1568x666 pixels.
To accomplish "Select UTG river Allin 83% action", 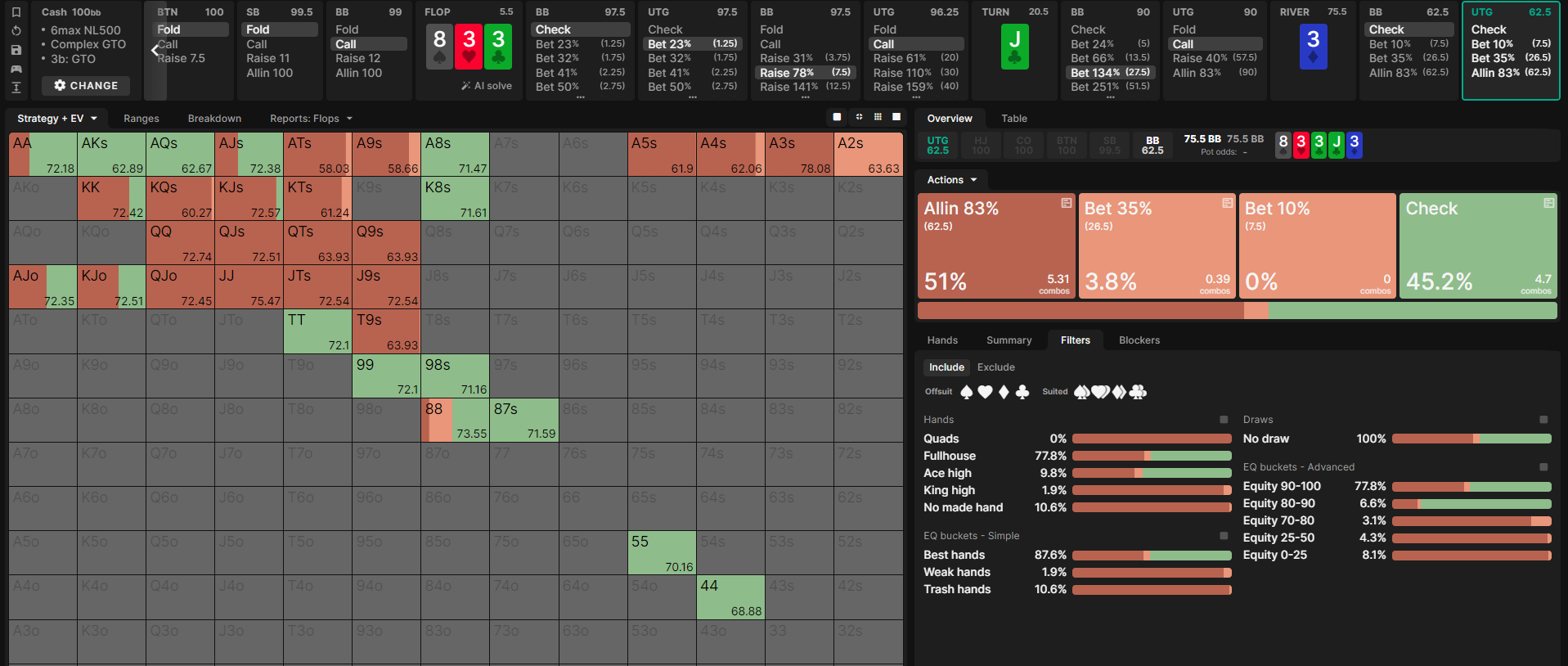I will pyautogui.click(x=1511, y=73).
